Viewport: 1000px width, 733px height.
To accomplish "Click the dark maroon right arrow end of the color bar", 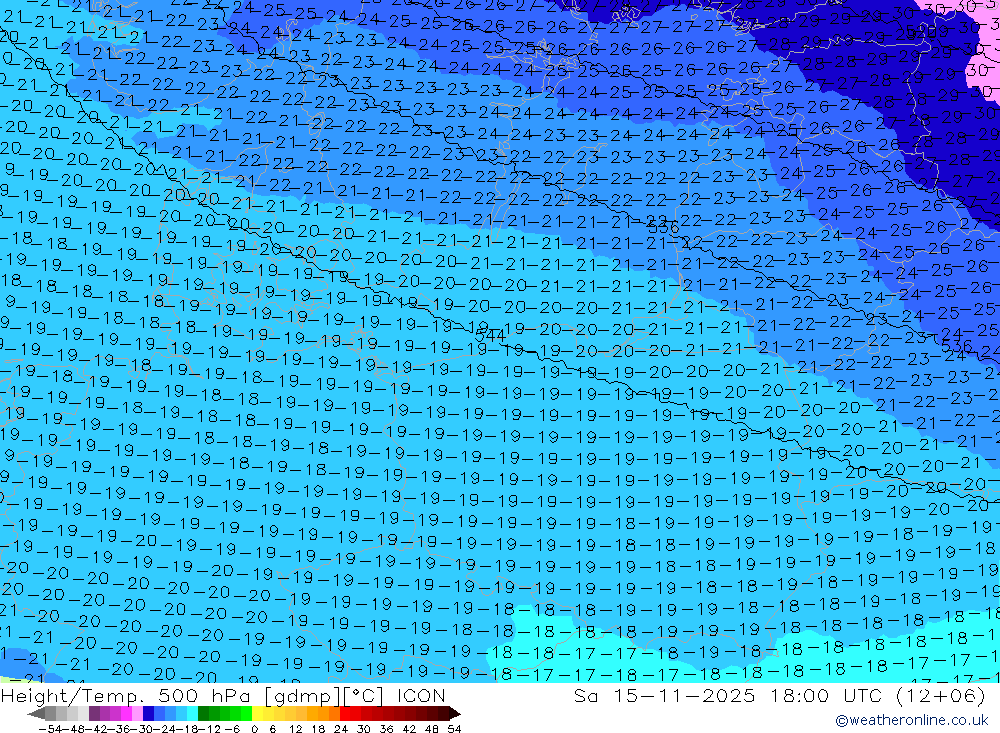I will click(x=454, y=713).
